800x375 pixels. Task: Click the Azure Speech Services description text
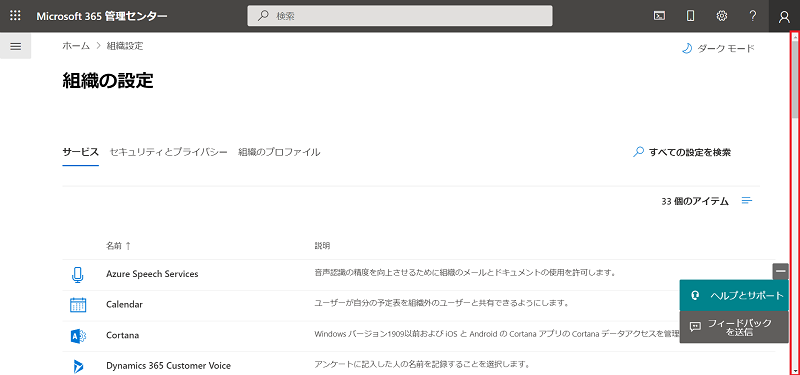click(465, 272)
